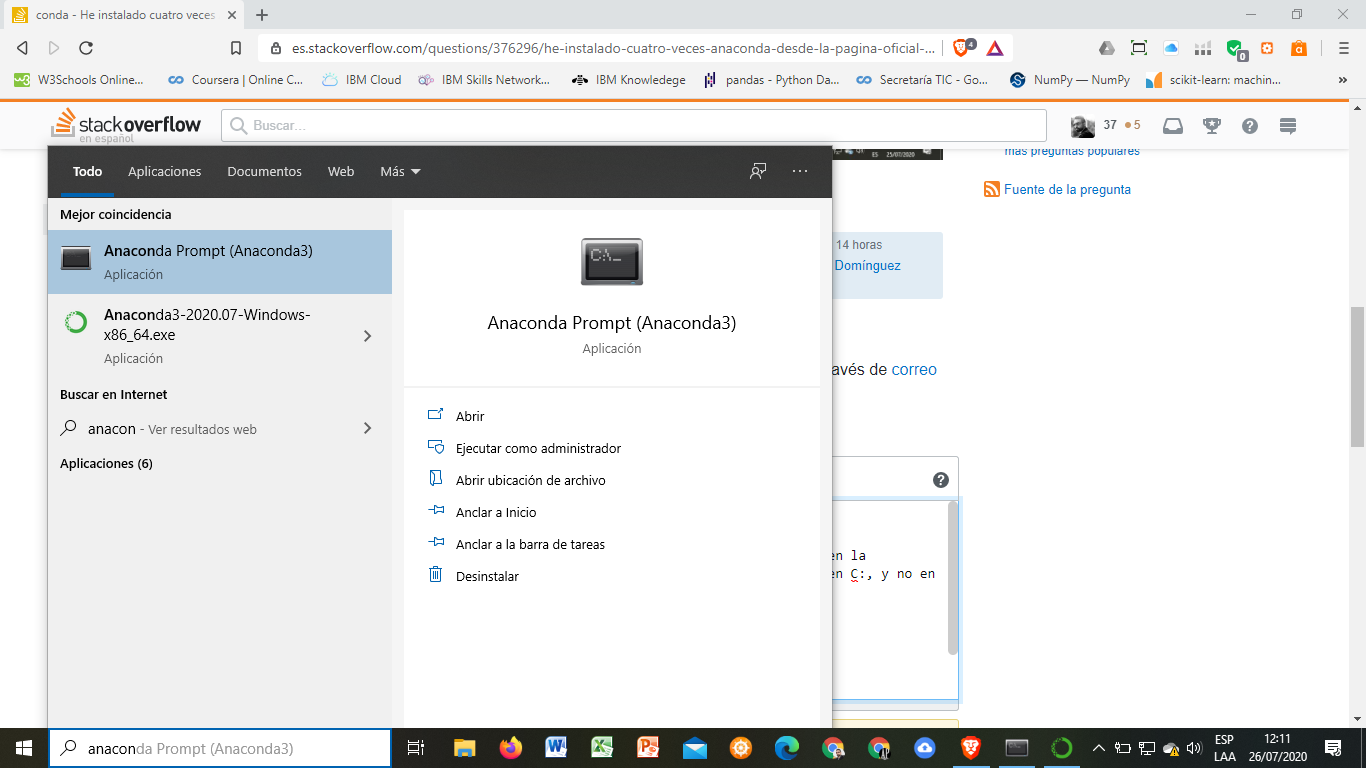
Task: Open the NumPy bookmark
Action: [x=1070, y=80]
